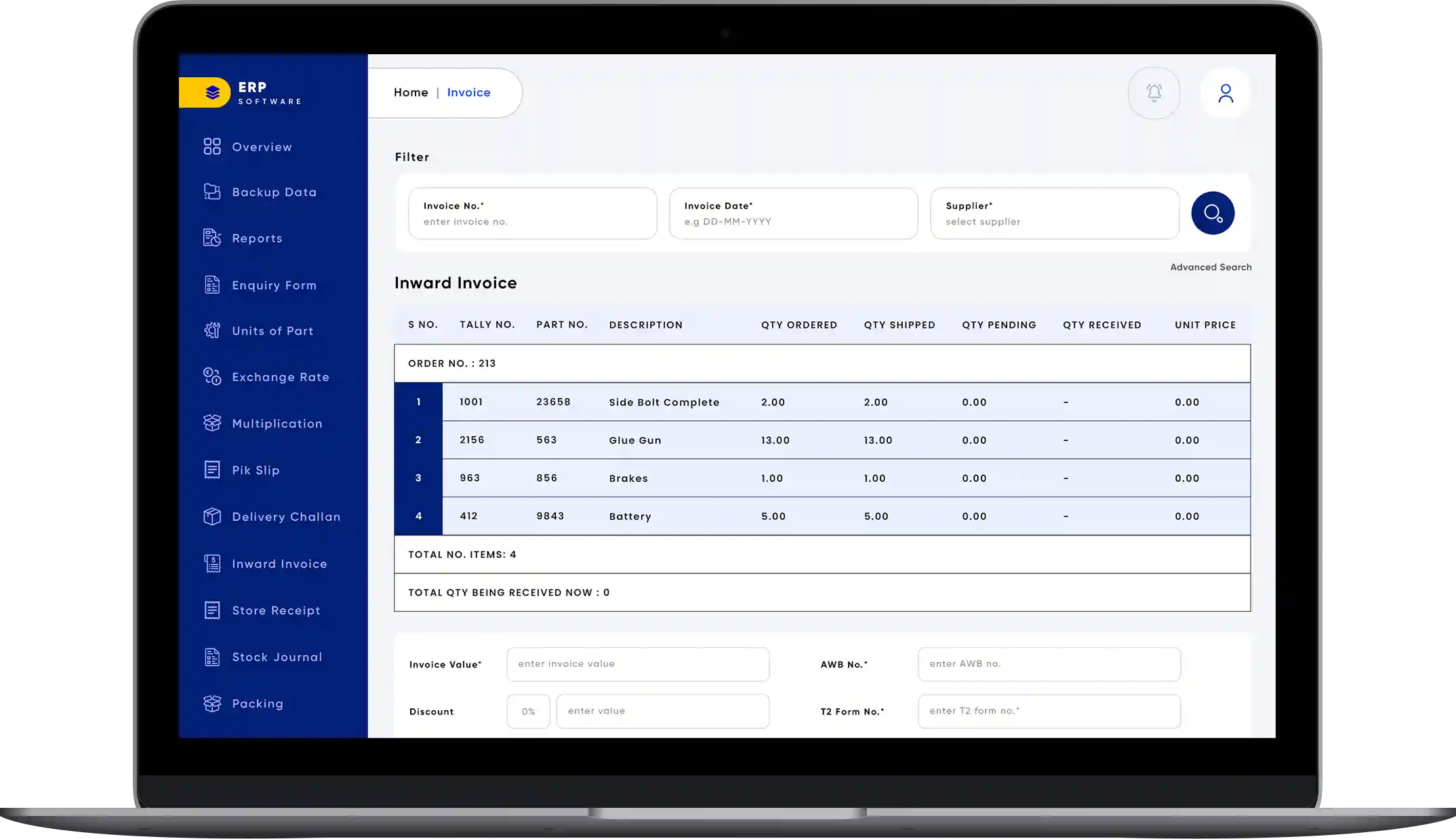The height and width of the screenshot is (839, 1456).
Task: Click the T2 Form No. input field
Action: [1049, 712]
